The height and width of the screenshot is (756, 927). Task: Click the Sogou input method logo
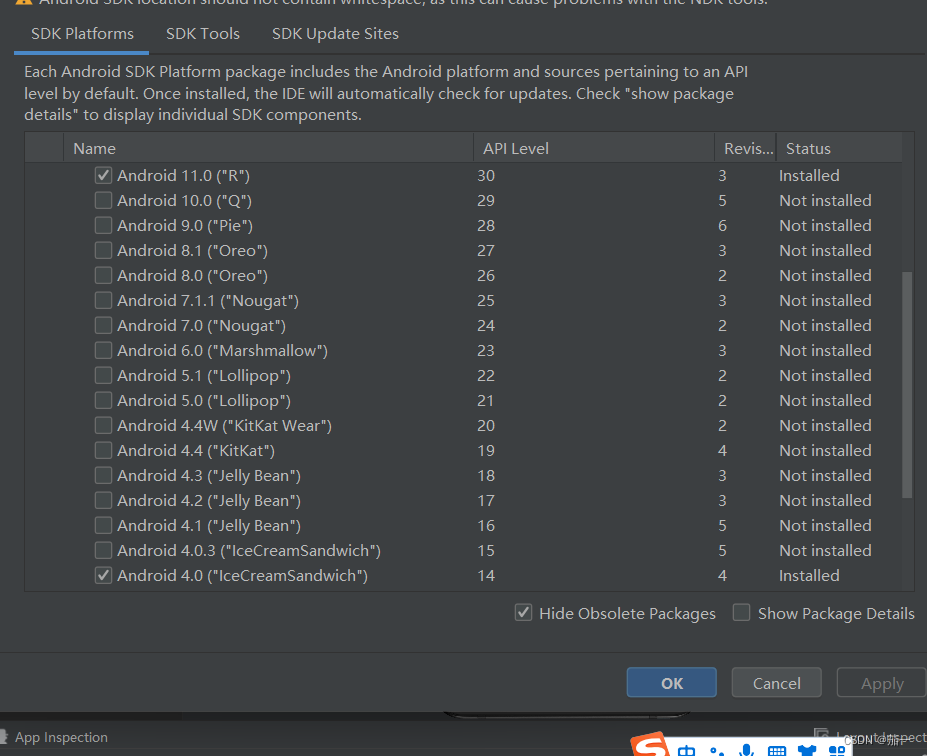(650, 746)
